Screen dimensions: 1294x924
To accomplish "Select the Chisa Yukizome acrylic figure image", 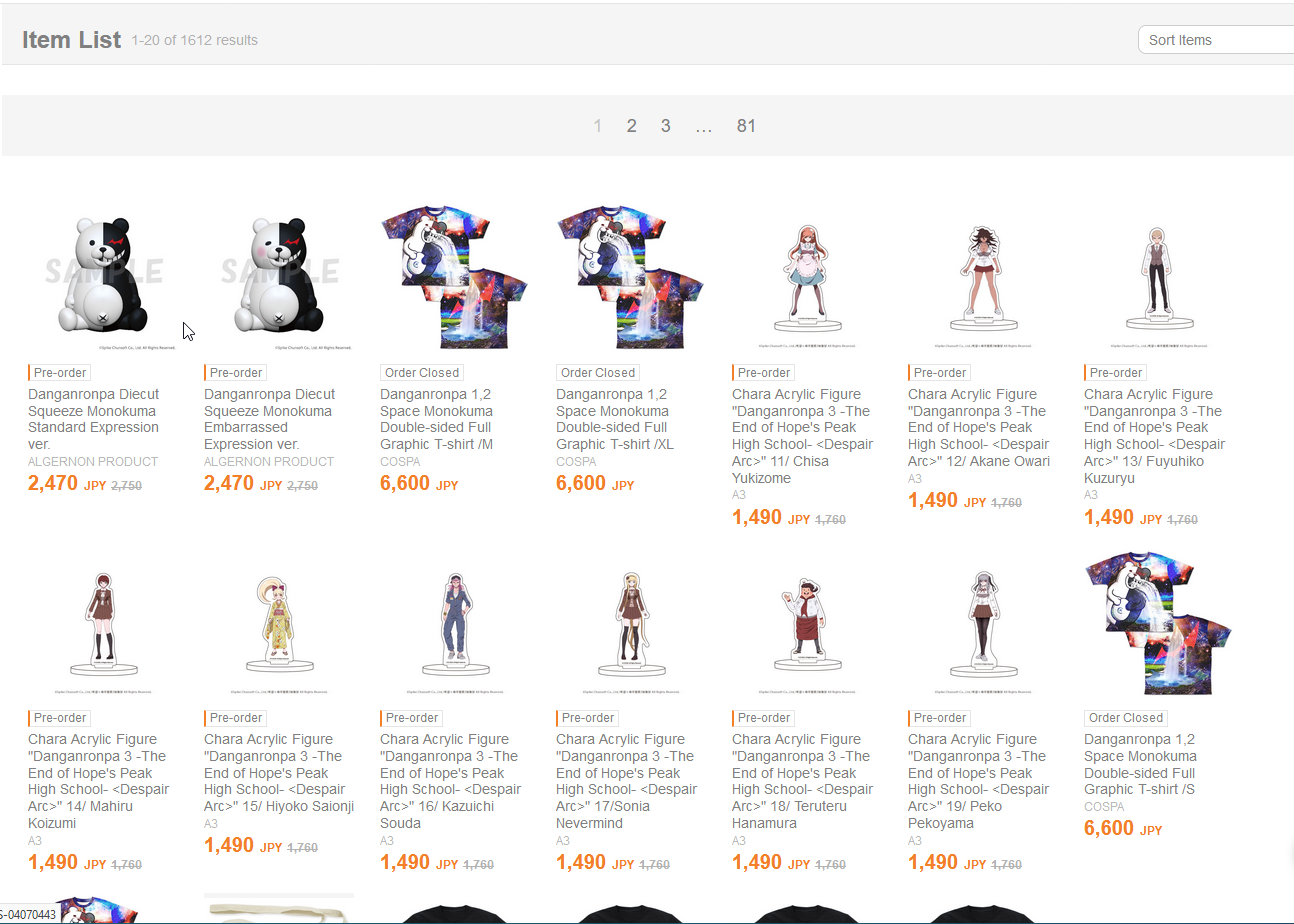I will (x=807, y=276).
